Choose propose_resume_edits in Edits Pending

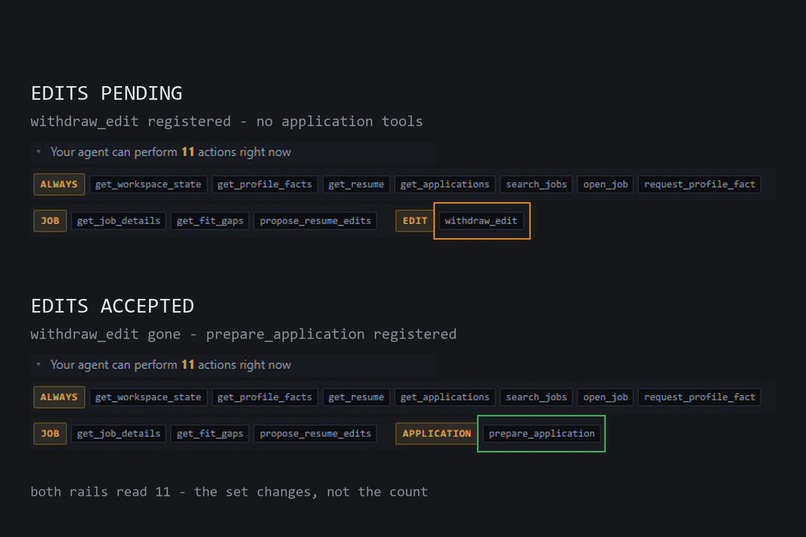pyautogui.click(x=315, y=220)
